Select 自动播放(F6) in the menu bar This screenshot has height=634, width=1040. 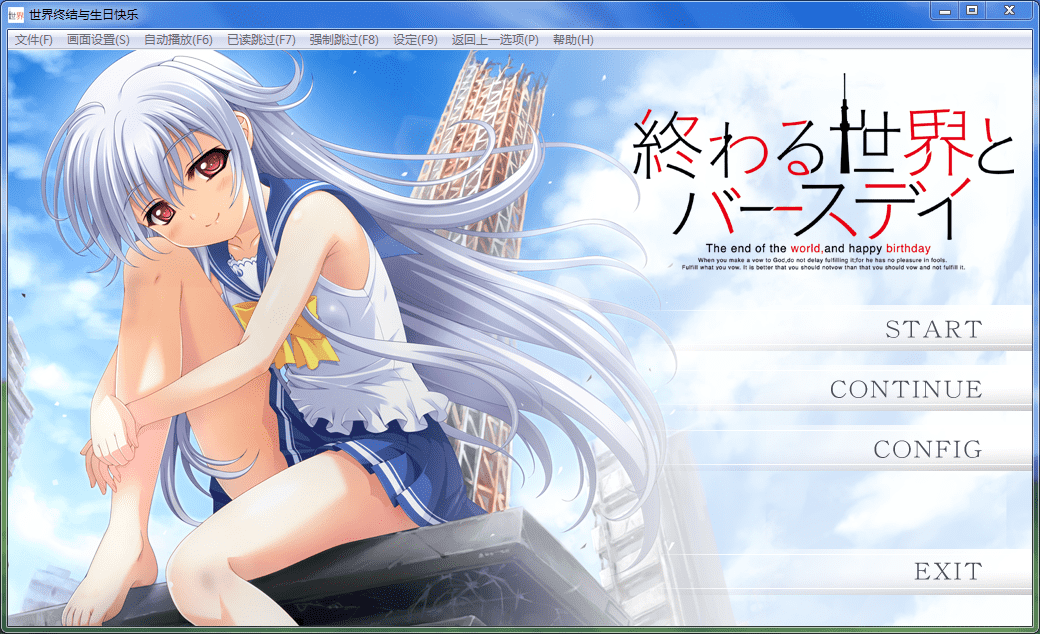[x=178, y=40]
